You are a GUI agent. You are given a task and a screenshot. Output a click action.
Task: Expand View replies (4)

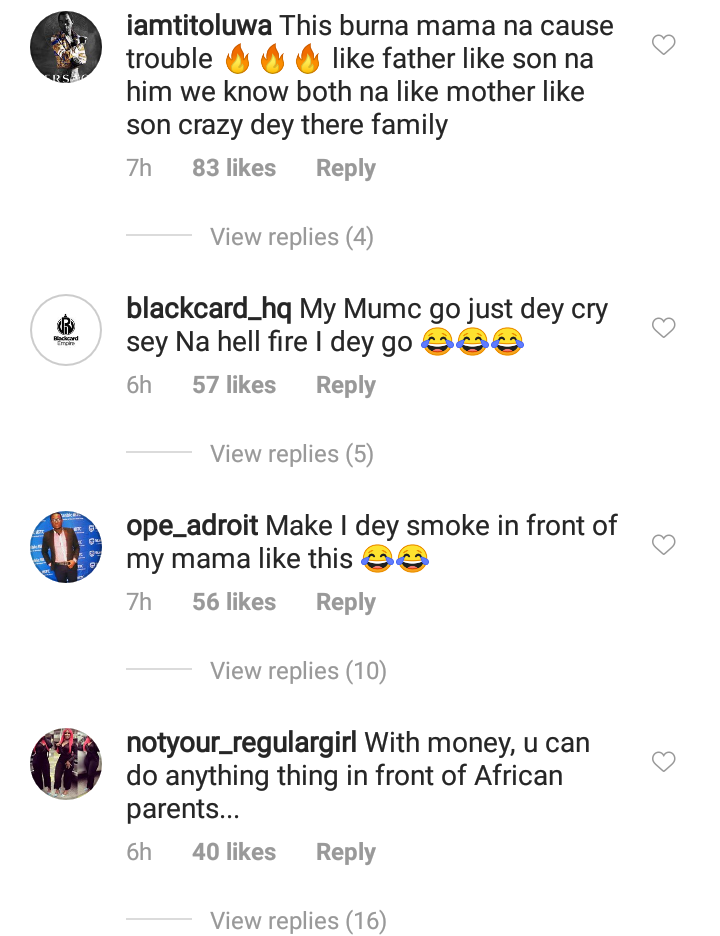coord(291,237)
